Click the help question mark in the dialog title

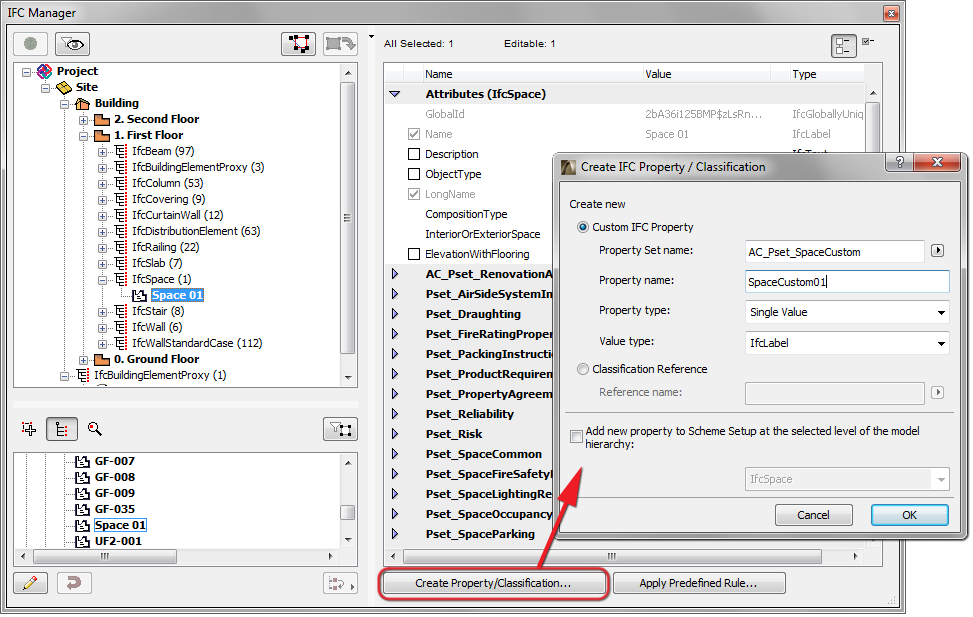900,163
